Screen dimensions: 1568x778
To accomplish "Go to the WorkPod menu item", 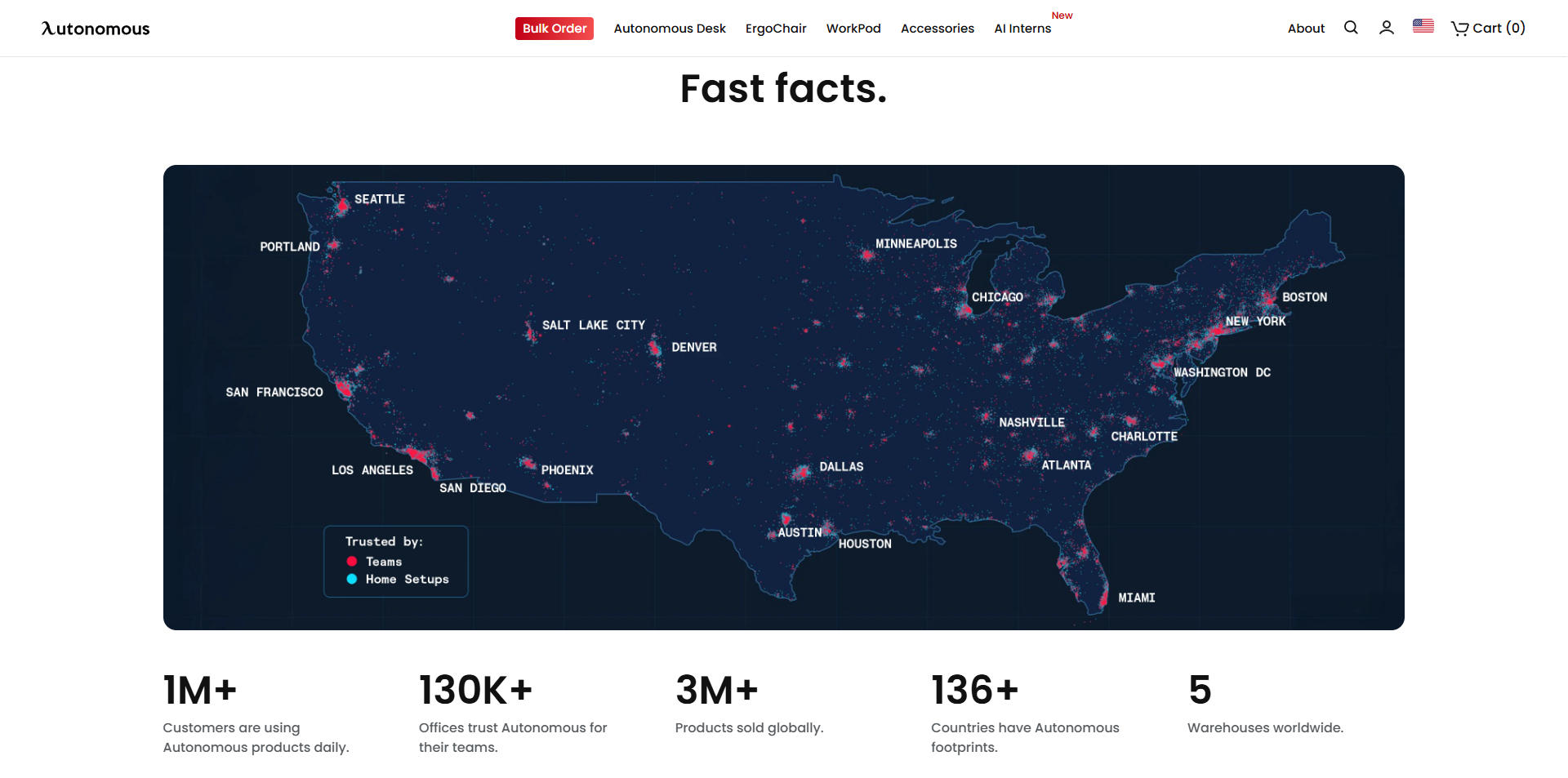I will click(853, 29).
